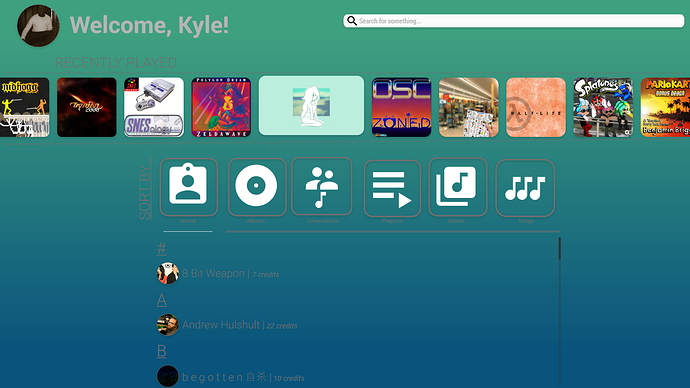
Task: Select the # section heading
Action: tap(161, 249)
